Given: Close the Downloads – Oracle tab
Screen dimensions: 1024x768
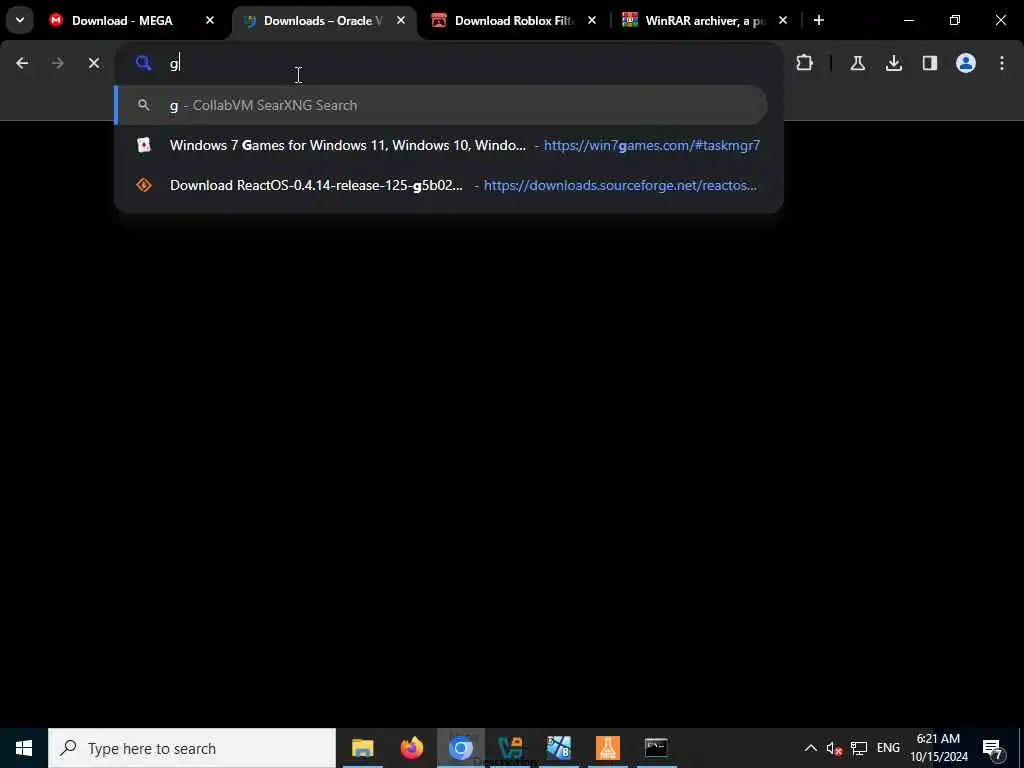Looking at the screenshot, I should tap(401, 21).
